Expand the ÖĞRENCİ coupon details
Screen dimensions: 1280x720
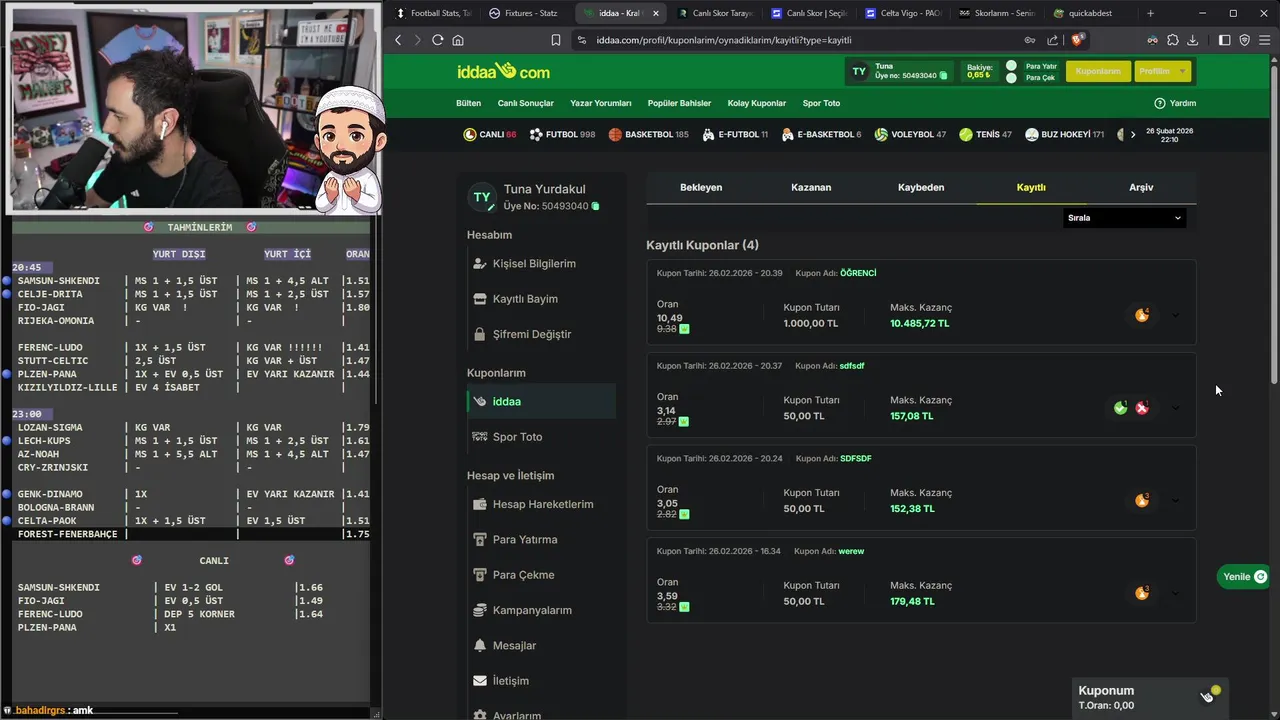[x=1175, y=315]
